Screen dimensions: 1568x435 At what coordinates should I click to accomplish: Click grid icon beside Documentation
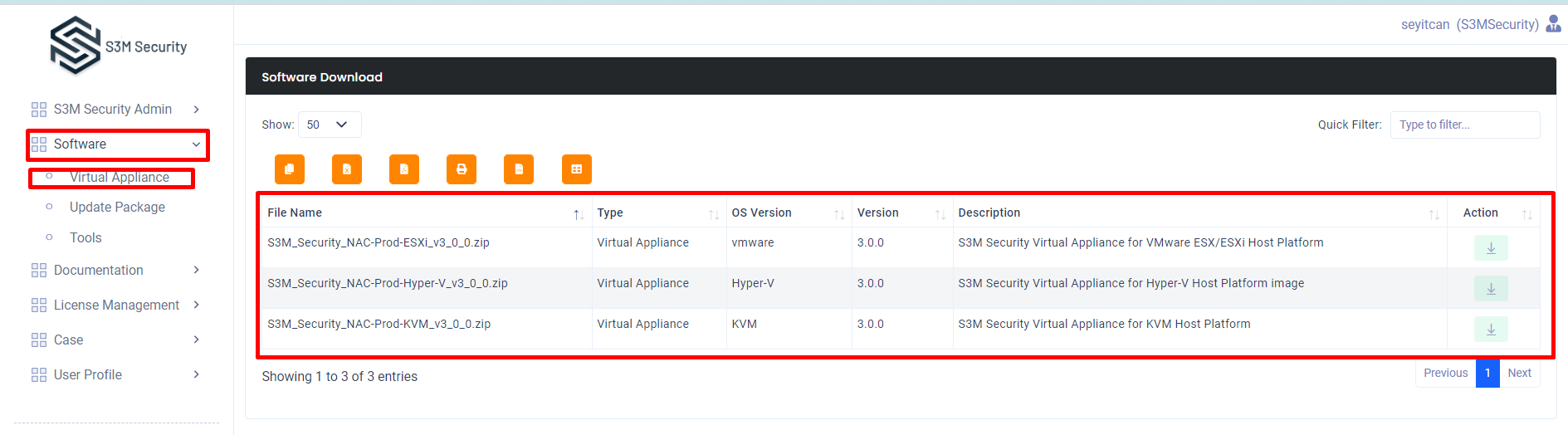click(x=39, y=271)
